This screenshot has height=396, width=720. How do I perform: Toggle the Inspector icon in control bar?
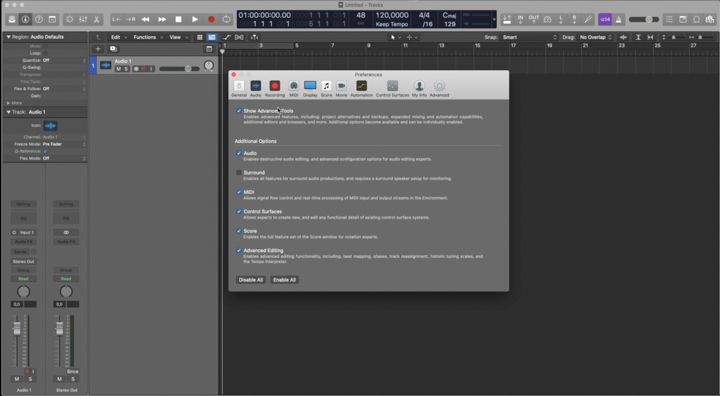click(26, 19)
